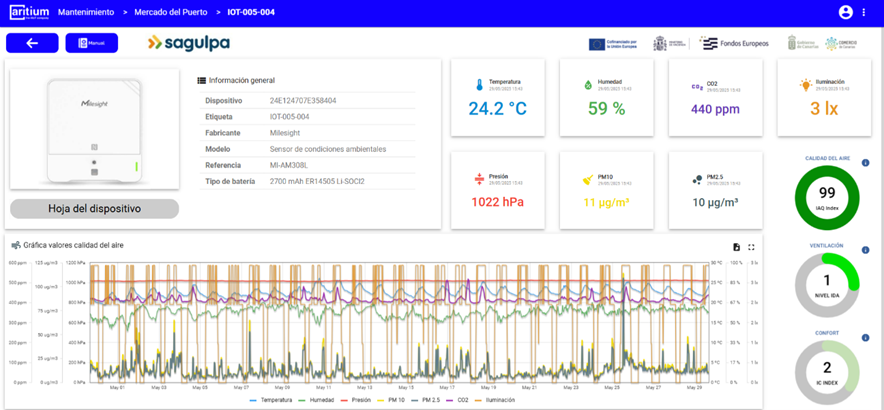Open the three-dot options menu

(865, 12)
